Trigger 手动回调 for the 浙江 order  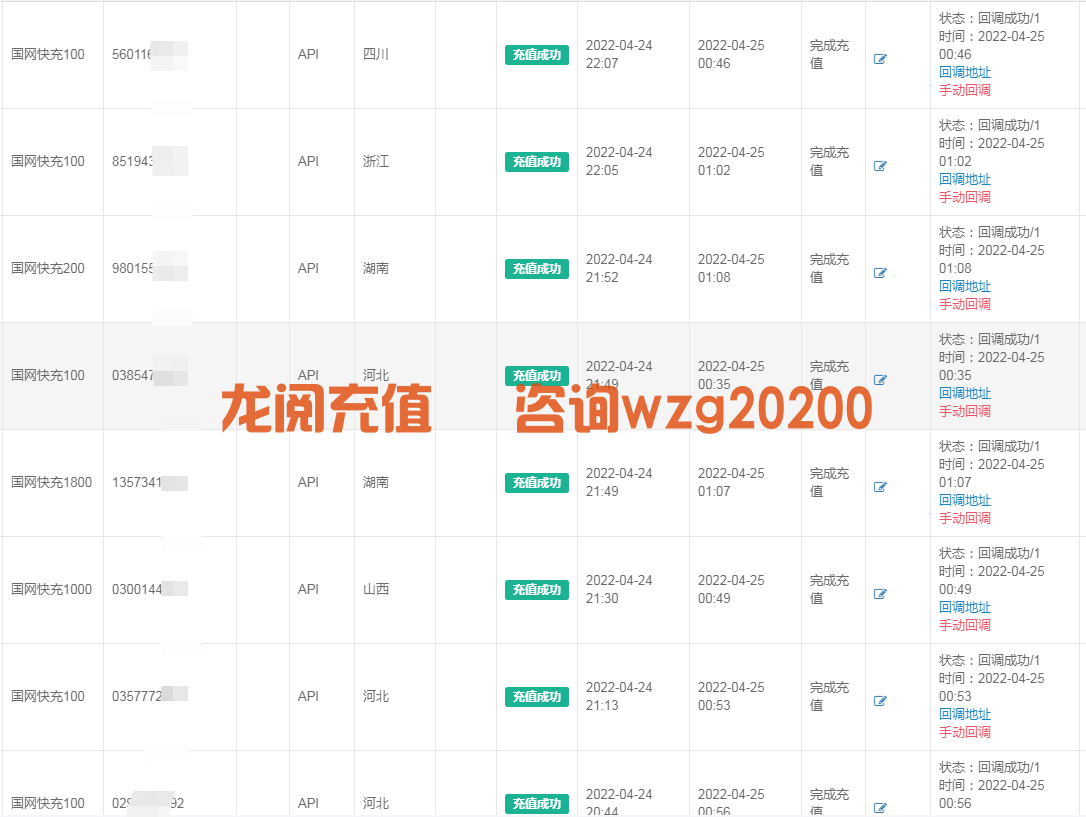pos(965,197)
